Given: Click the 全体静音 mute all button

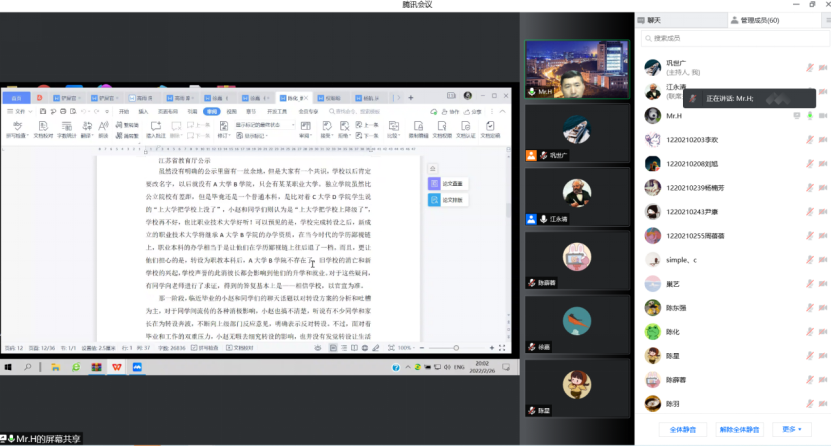Looking at the screenshot, I should (x=682, y=429).
